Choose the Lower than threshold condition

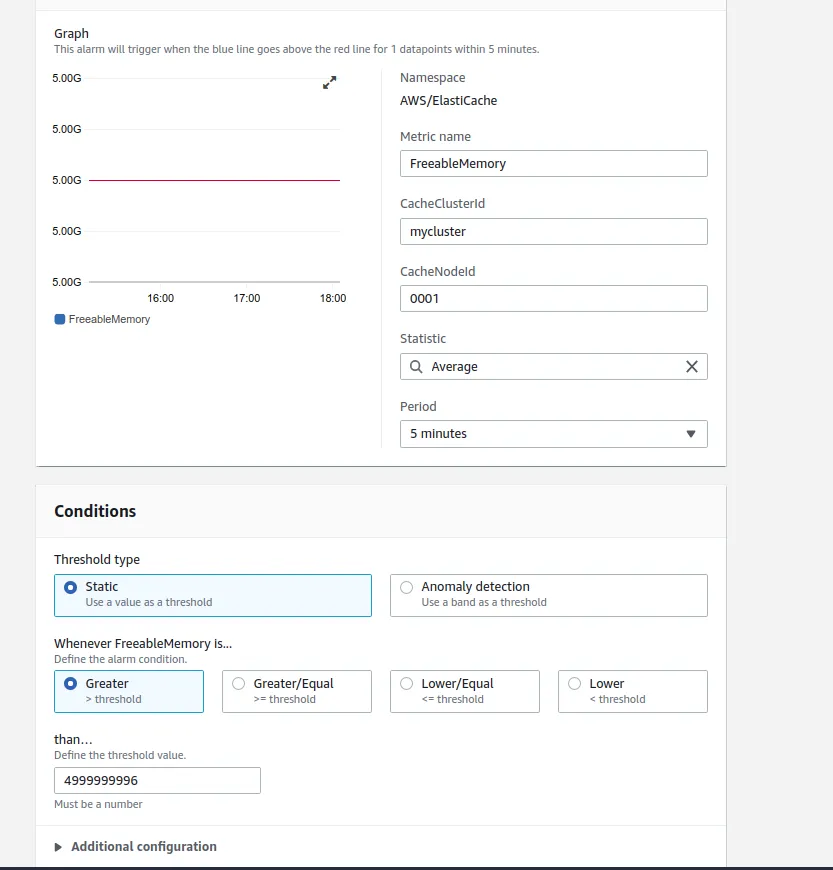pos(575,684)
